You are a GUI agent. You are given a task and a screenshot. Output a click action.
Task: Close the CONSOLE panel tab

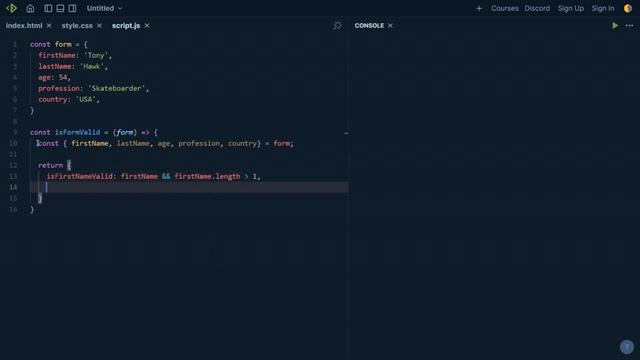[390, 25]
